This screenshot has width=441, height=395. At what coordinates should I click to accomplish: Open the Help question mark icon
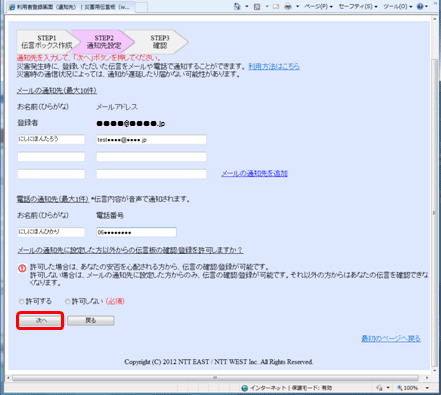pos(420,6)
